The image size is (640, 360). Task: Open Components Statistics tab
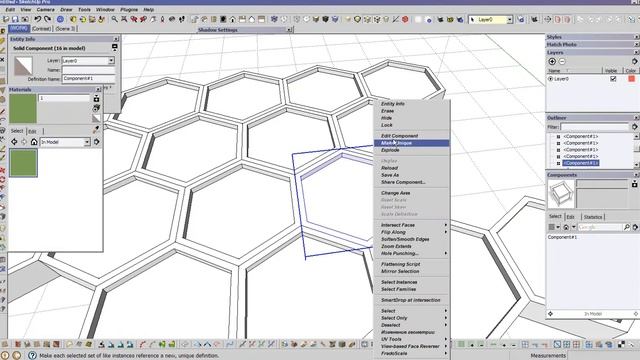click(x=593, y=217)
